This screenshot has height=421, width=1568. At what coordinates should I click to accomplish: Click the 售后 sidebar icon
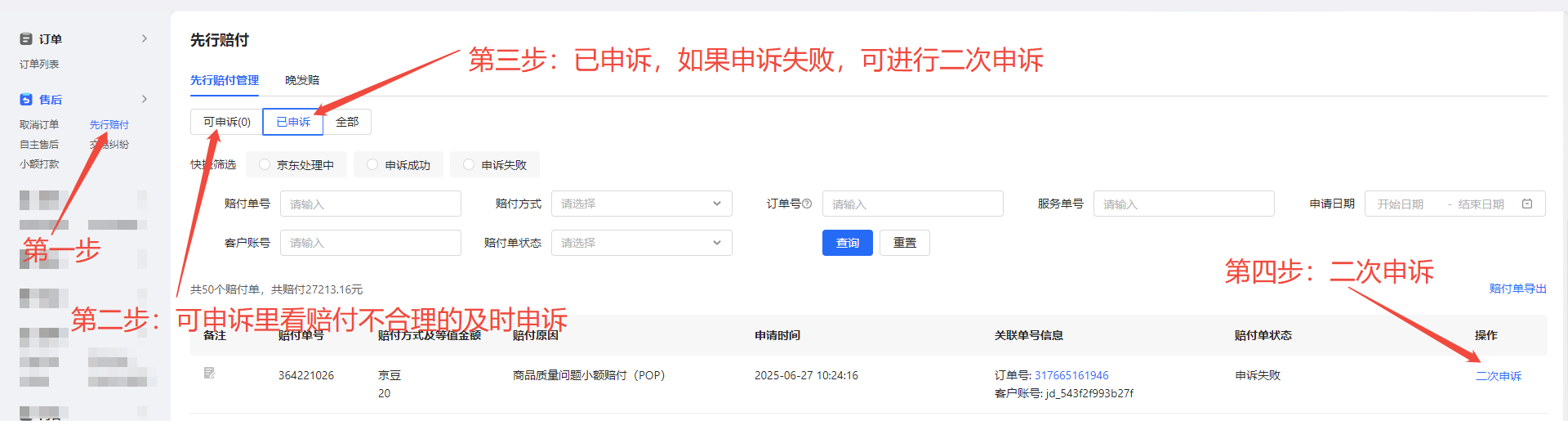coord(26,100)
